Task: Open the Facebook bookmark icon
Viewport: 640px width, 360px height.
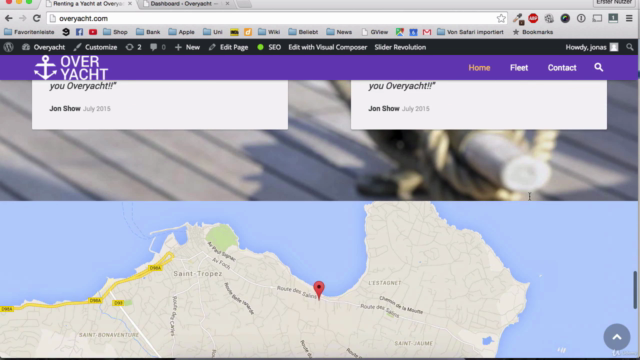Action: coord(79,32)
